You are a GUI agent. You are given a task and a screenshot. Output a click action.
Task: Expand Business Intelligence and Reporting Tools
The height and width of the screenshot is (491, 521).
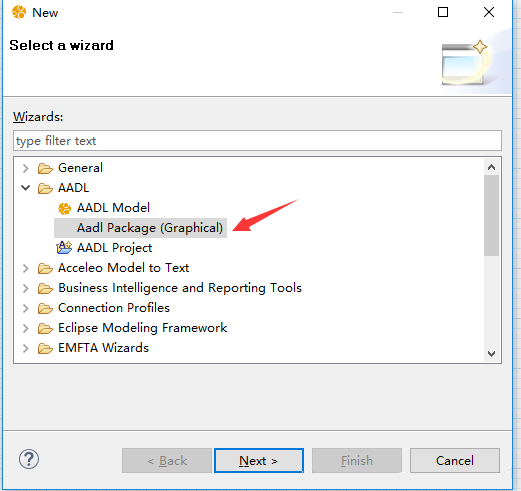tap(26, 288)
